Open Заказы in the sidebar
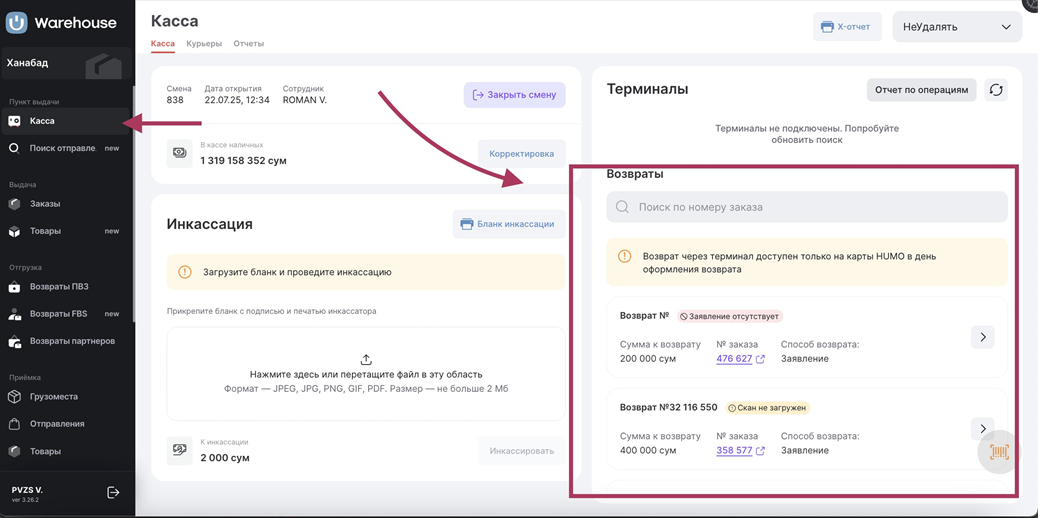This screenshot has height=518, width=1038. 45,204
